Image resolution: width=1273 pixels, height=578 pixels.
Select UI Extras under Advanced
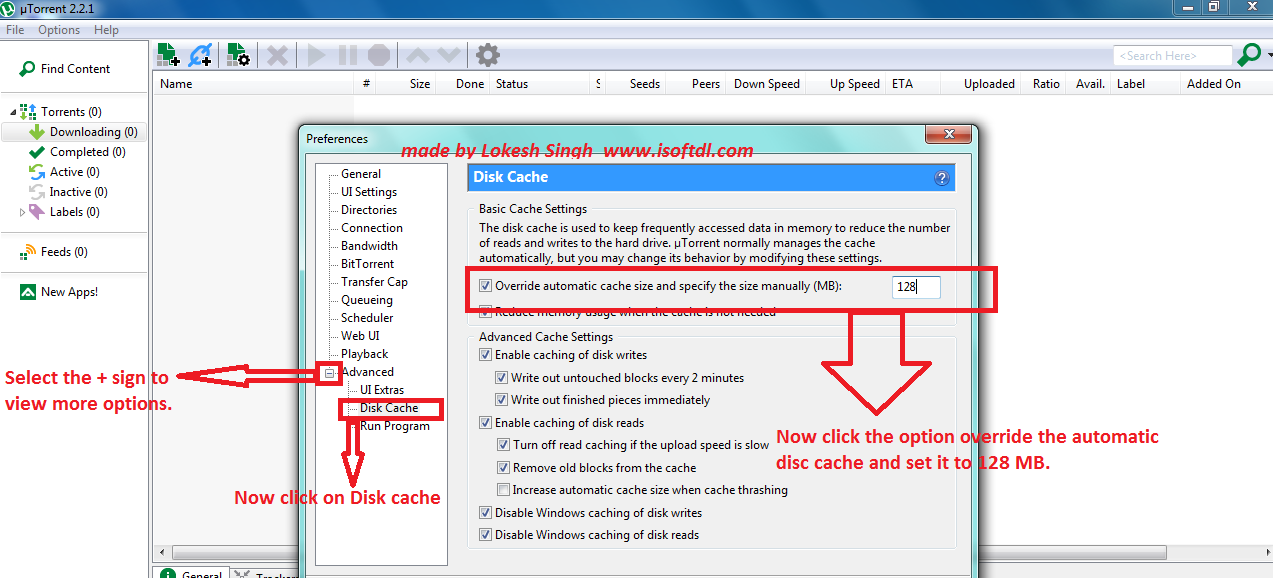pos(382,390)
